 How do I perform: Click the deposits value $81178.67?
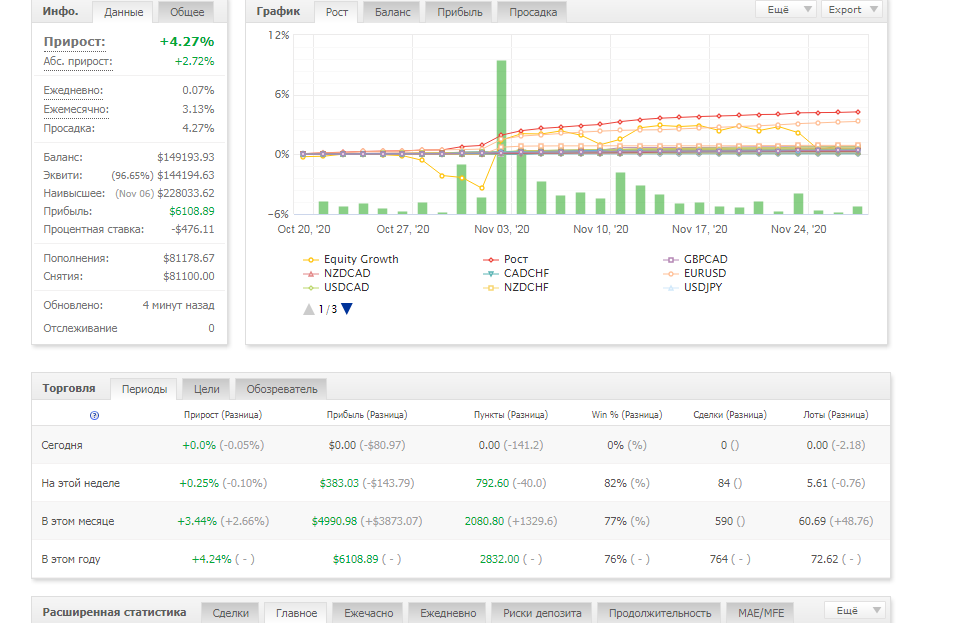tap(189, 258)
